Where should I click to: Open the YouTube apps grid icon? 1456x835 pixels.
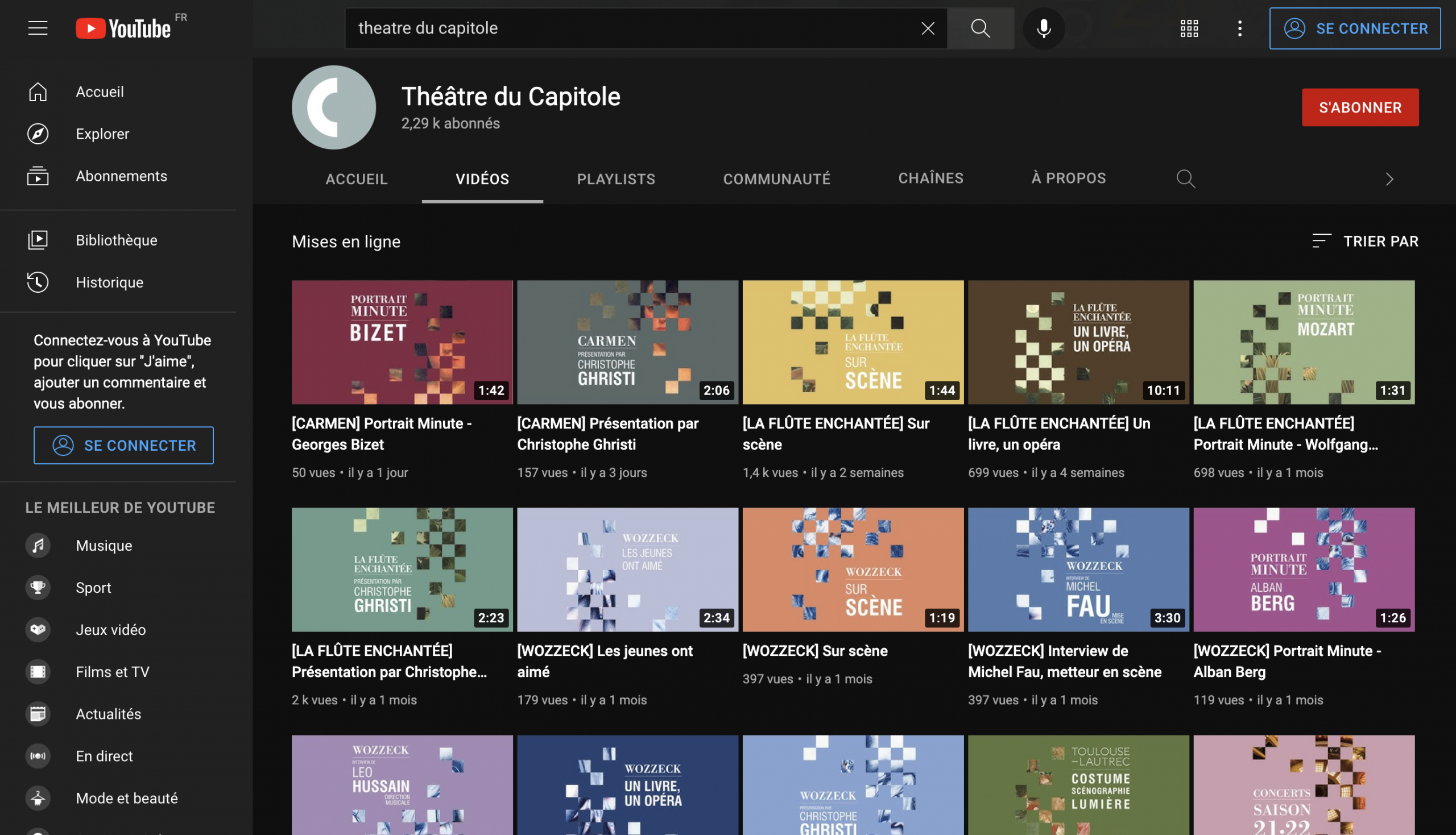(1189, 28)
